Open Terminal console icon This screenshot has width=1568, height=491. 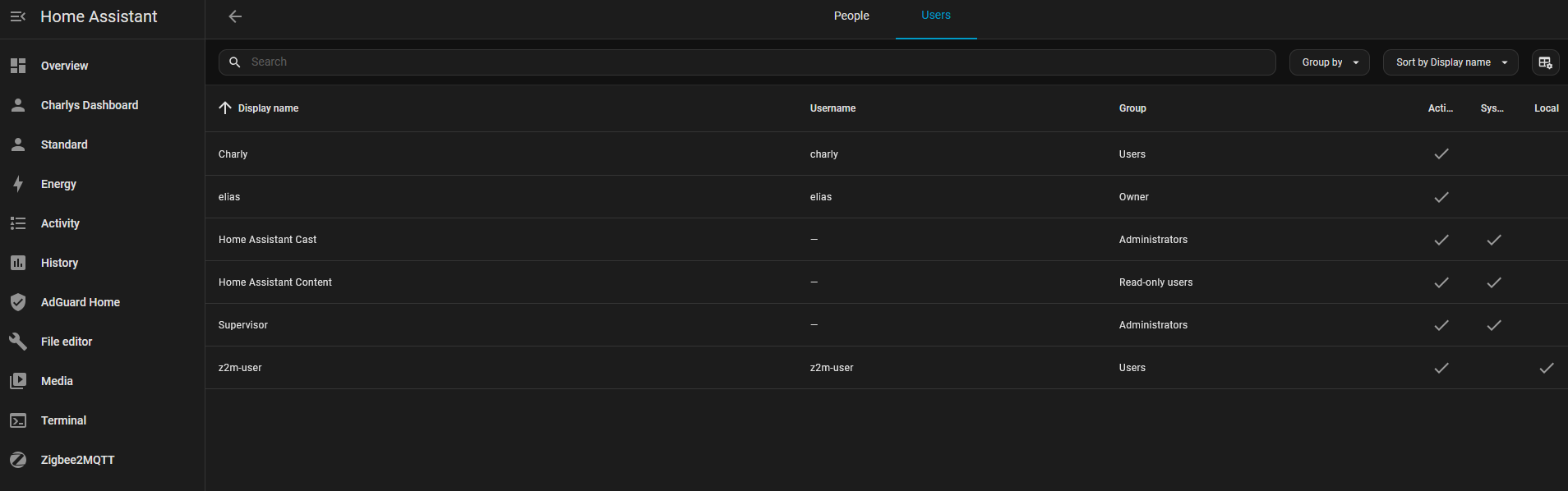(18, 420)
